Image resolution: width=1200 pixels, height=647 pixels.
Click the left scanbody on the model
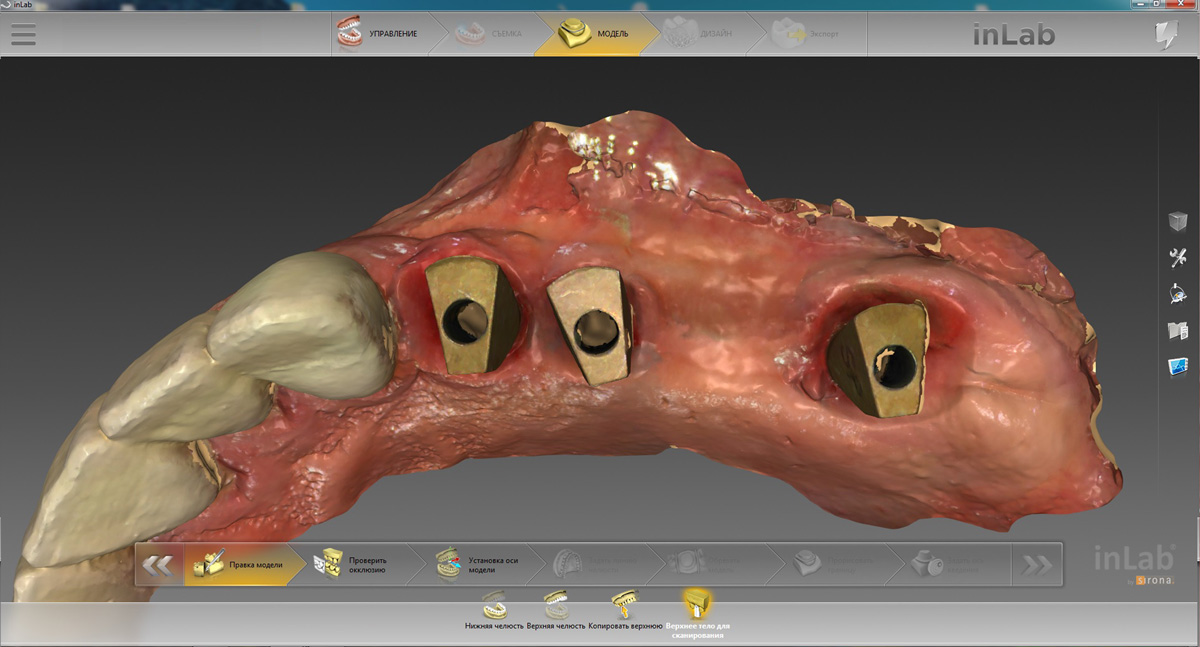[470, 315]
